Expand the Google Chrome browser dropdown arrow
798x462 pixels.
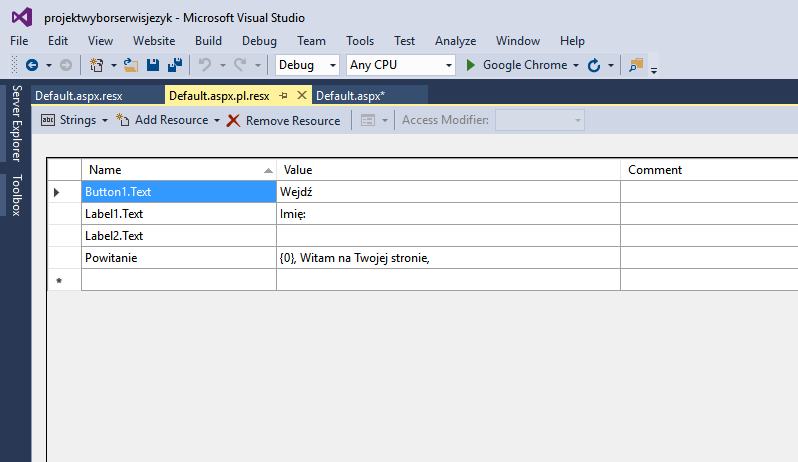(x=576, y=65)
